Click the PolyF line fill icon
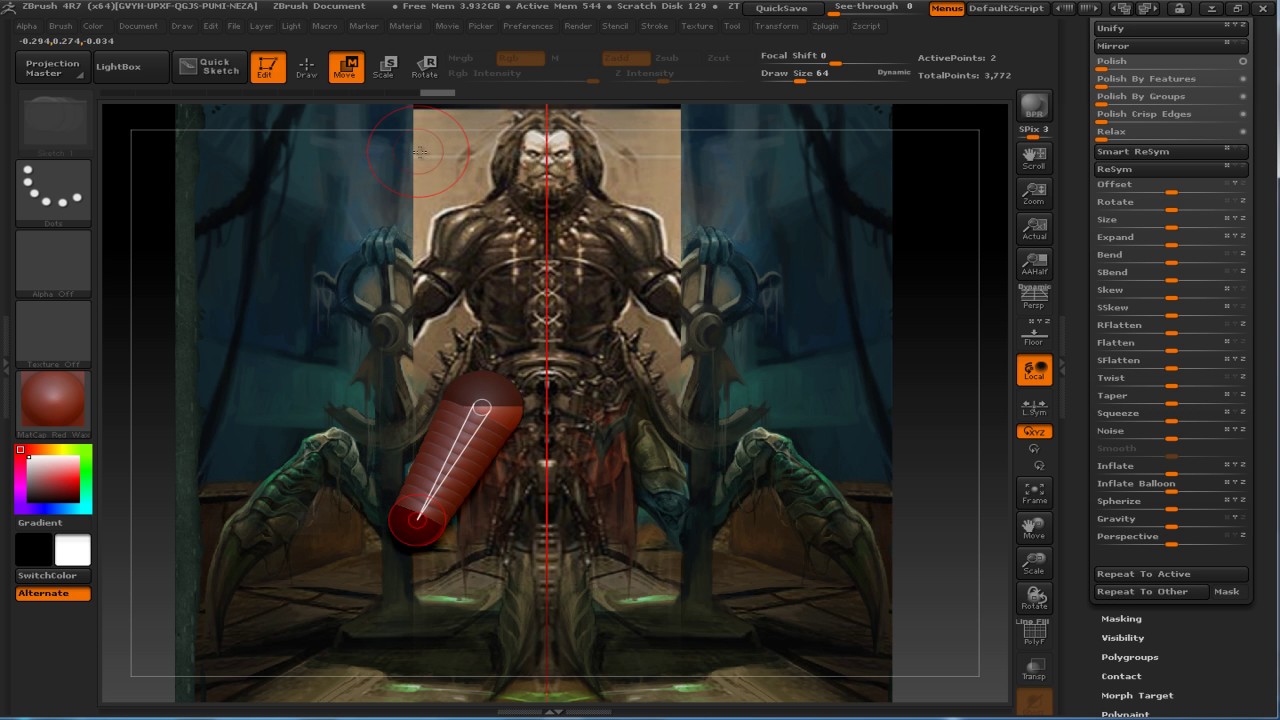This screenshot has height=720, width=1280. coord(1034,632)
